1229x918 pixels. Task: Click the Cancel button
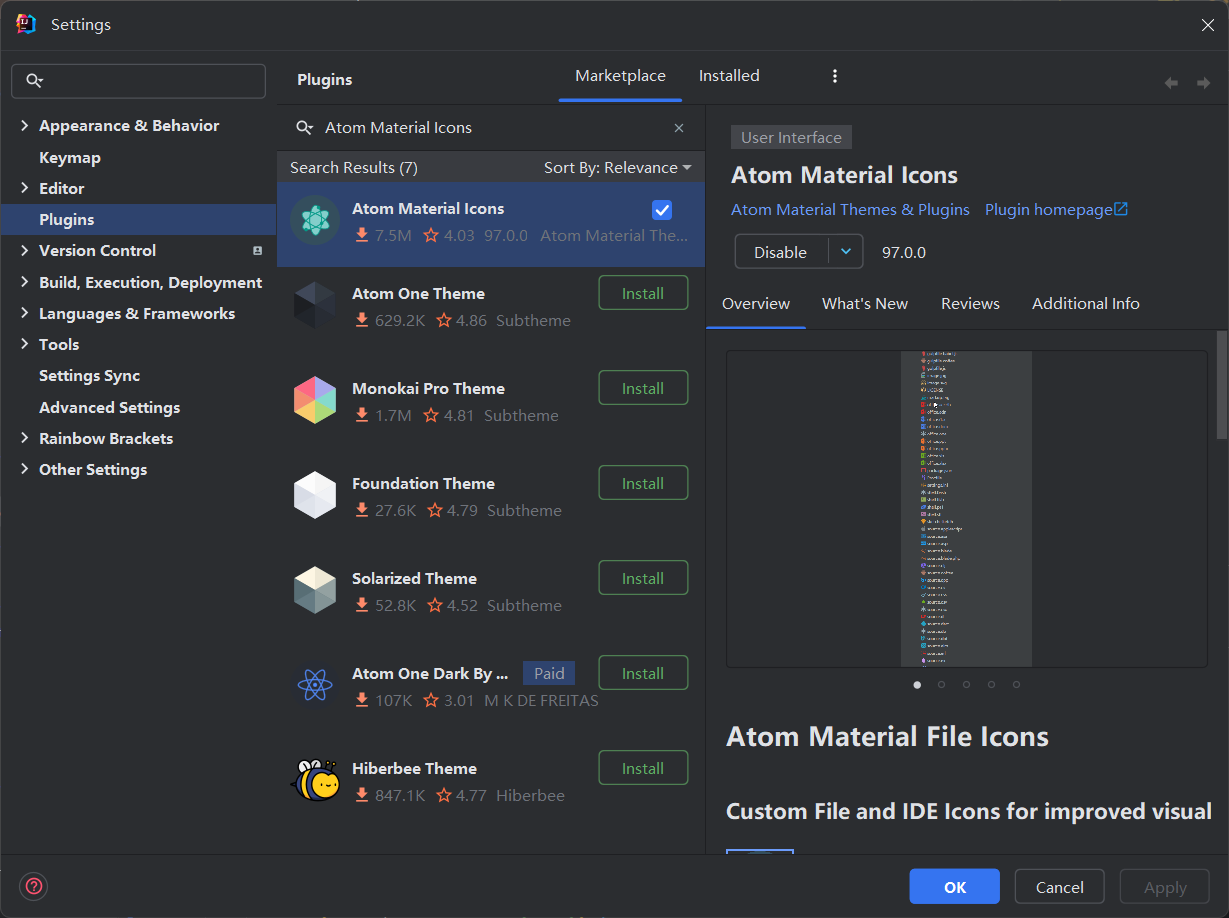pos(1059,887)
